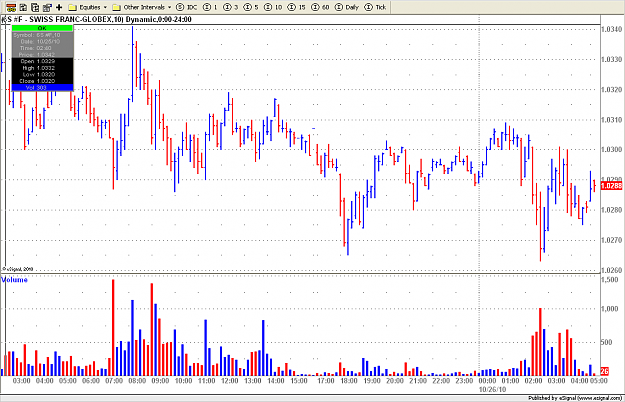Click the 12:00 time axis label

[x=230, y=381]
